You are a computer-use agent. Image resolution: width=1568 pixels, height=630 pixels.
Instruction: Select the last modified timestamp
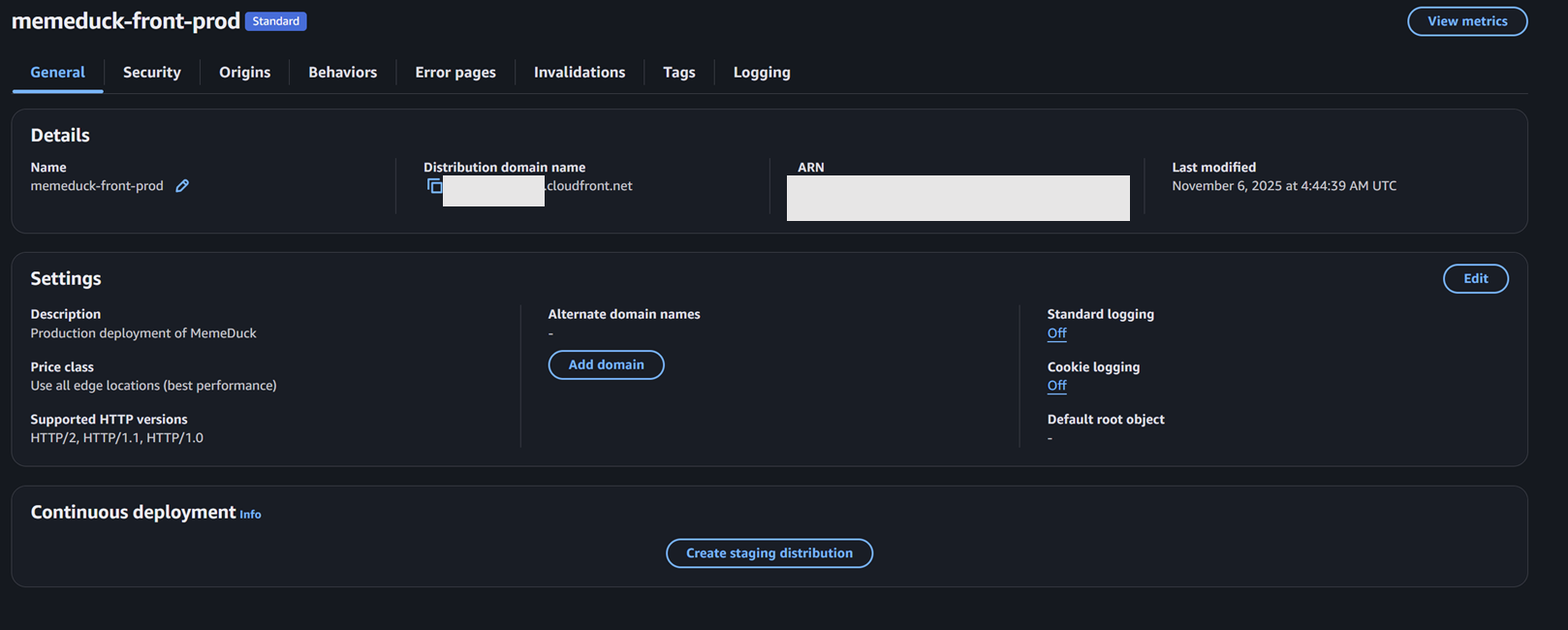tap(1284, 186)
